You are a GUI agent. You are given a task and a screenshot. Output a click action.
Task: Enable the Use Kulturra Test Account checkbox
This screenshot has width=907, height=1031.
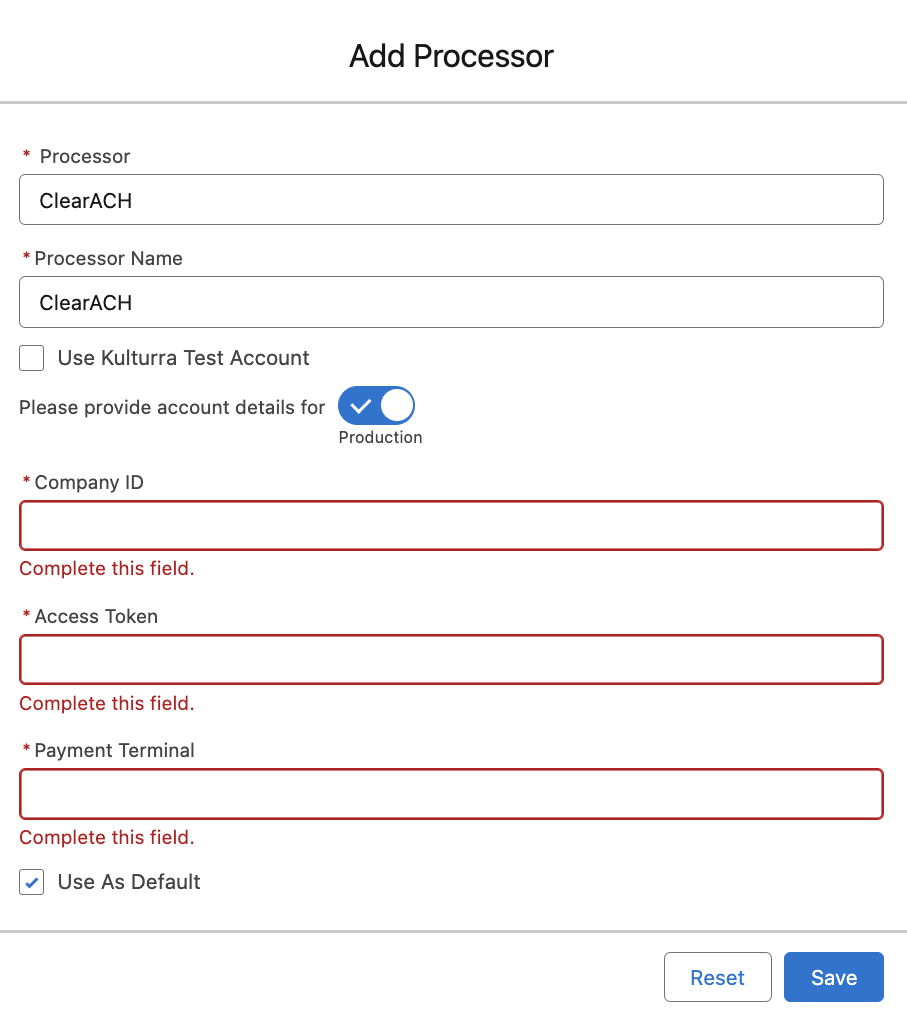tap(32, 358)
